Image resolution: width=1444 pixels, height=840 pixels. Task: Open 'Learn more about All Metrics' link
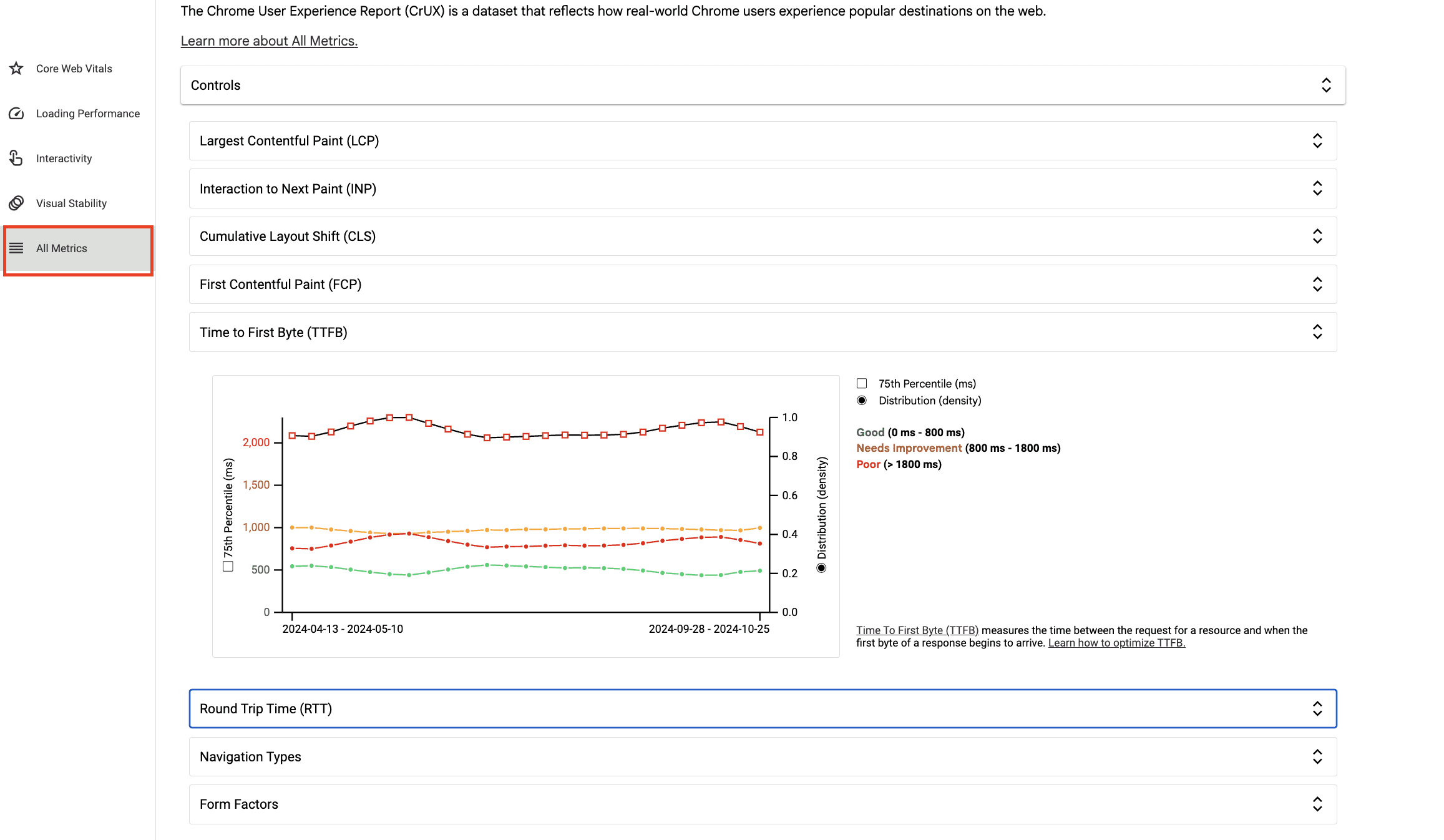268,41
